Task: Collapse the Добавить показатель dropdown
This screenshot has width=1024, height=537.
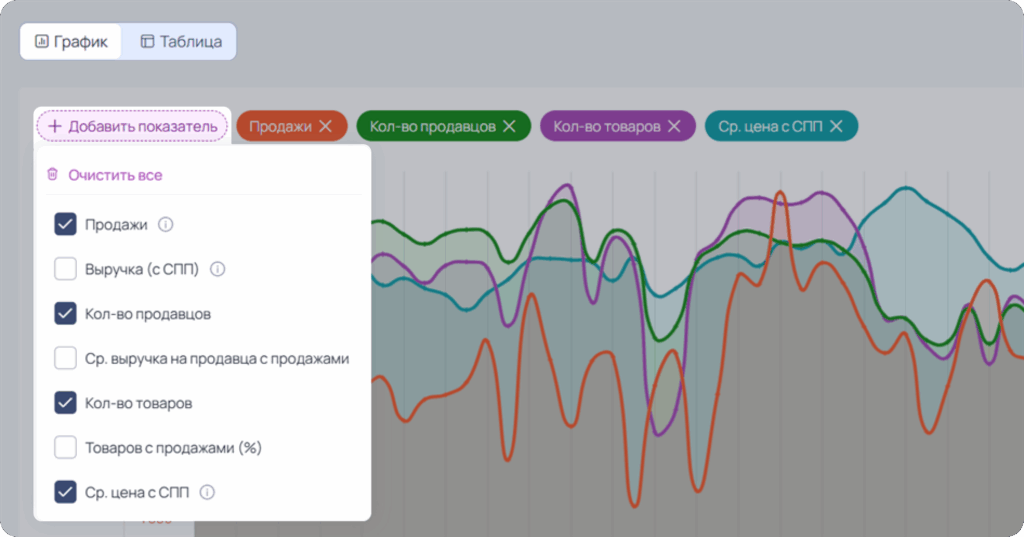Action: point(133,126)
